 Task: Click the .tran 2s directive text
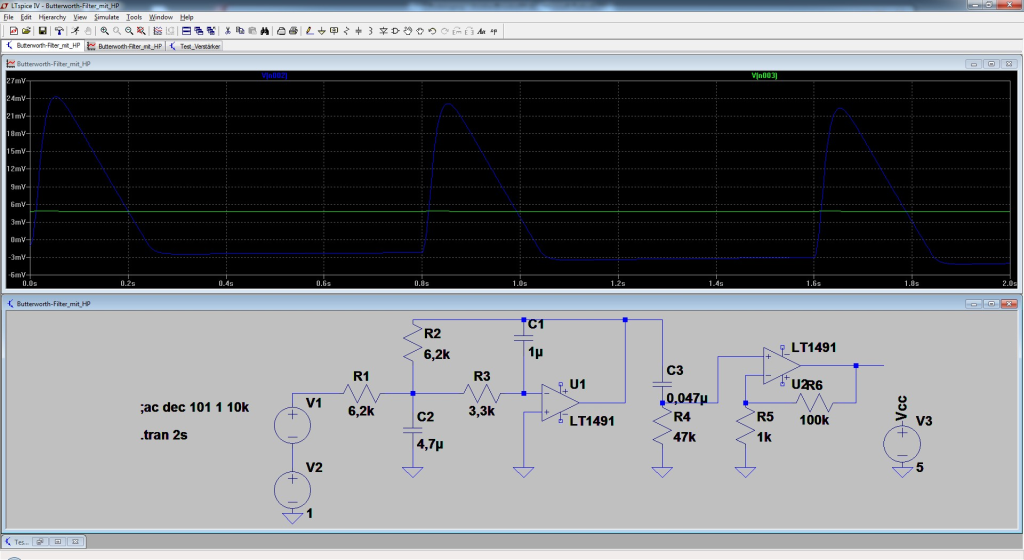click(x=164, y=435)
